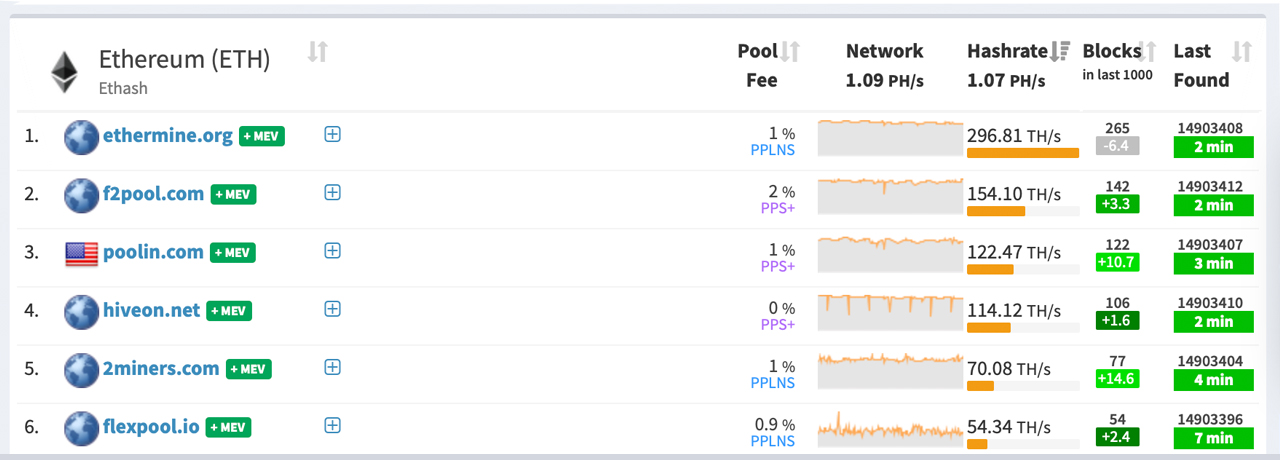Click the globe icon beside flexpool.io
This screenshot has height=460, width=1280.
[x=81, y=427]
